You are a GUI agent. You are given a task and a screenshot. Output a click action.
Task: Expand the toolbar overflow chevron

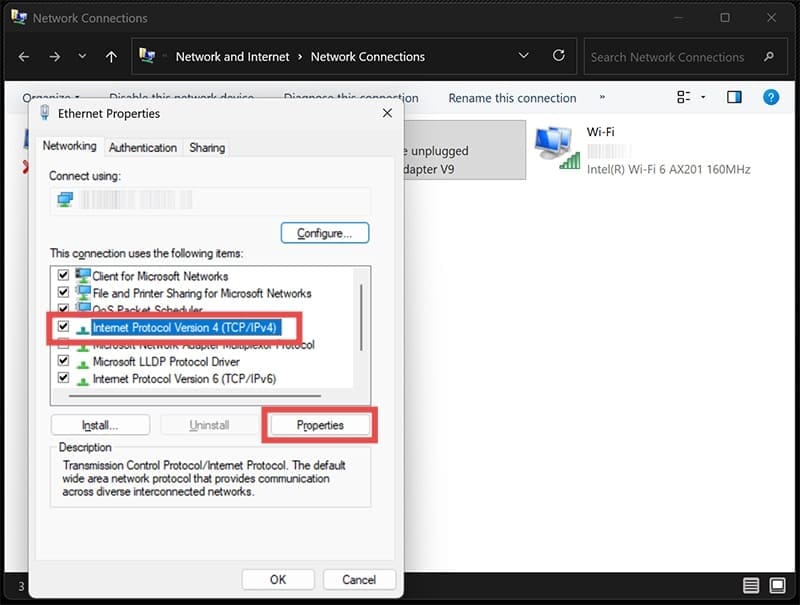click(602, 98)
